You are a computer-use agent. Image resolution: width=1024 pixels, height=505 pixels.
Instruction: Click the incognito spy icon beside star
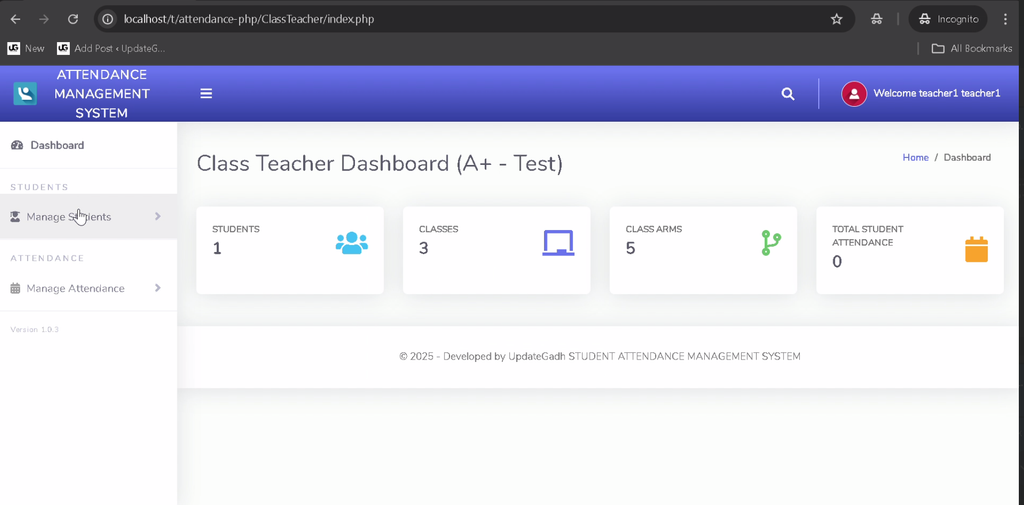(876, 19)
